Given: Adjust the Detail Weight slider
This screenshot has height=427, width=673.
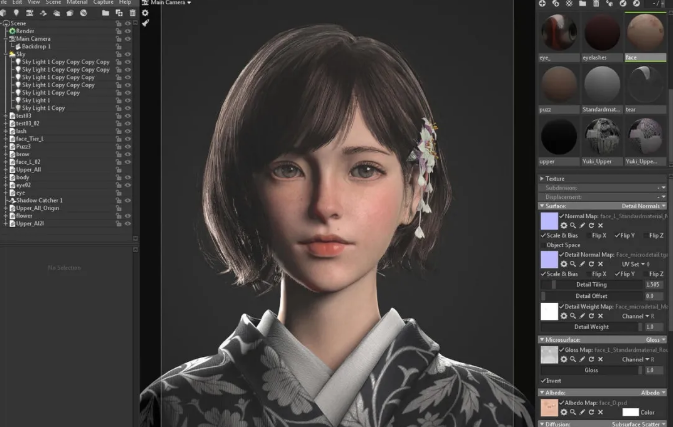Looking at the screenshot, I should click(592, 327).
